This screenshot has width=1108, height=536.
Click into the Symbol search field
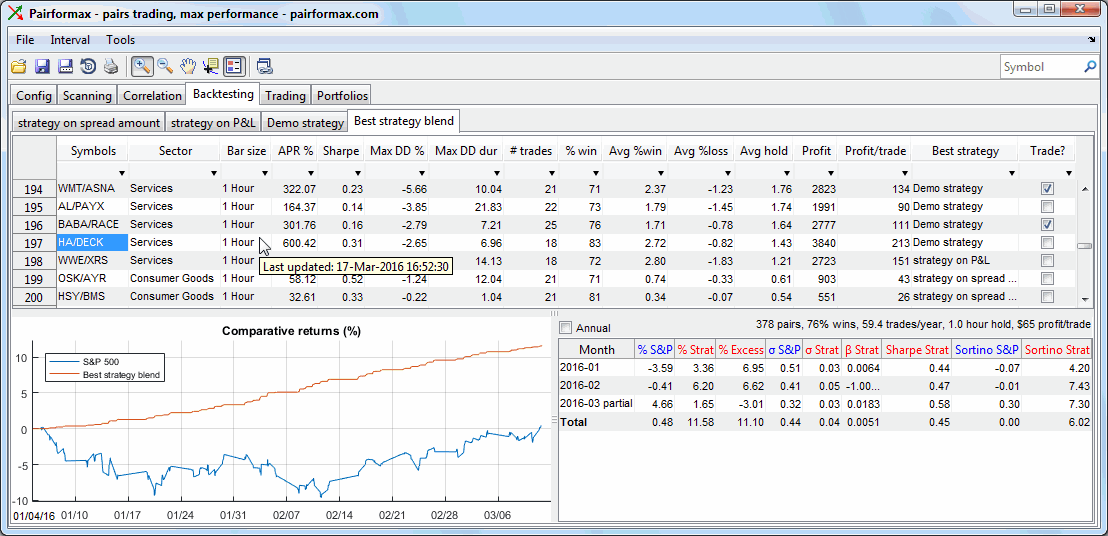coord(1042,67)
